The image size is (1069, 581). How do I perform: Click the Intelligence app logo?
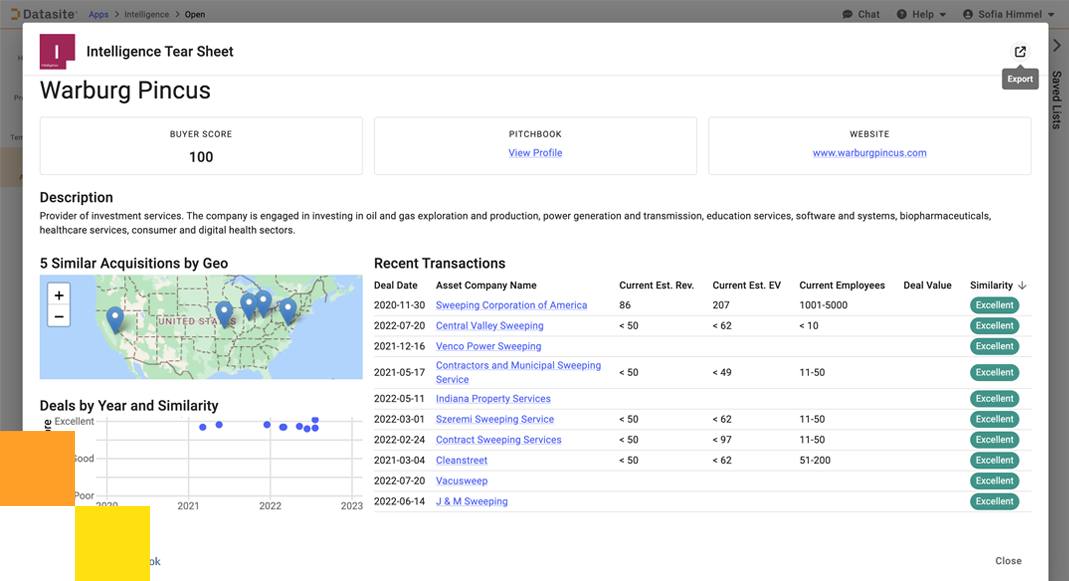tap(57, 52)
